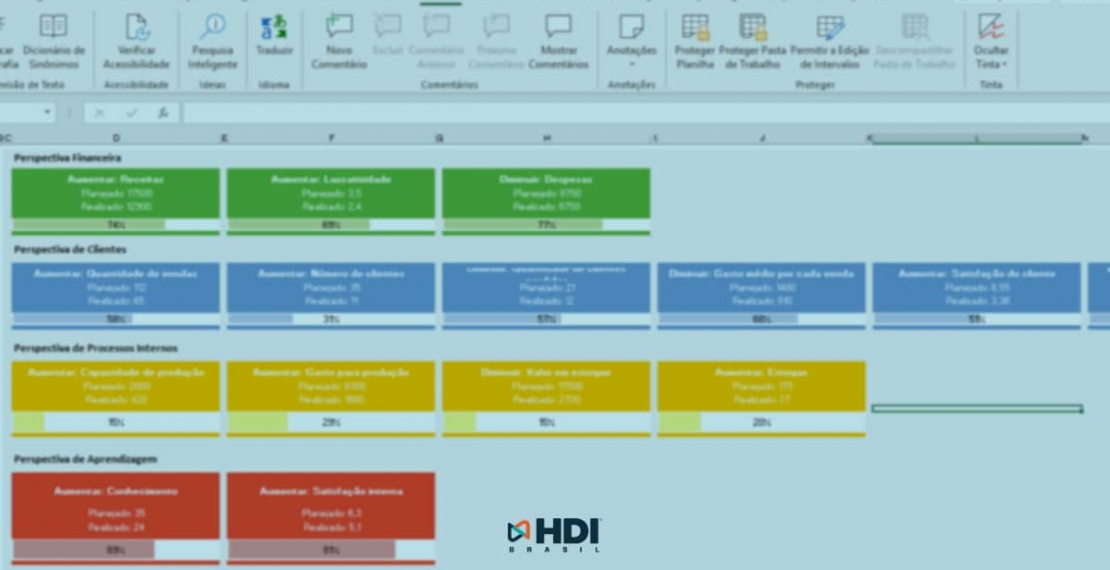Select column L header
The image size is (1110, 570).
coord(977,138)
